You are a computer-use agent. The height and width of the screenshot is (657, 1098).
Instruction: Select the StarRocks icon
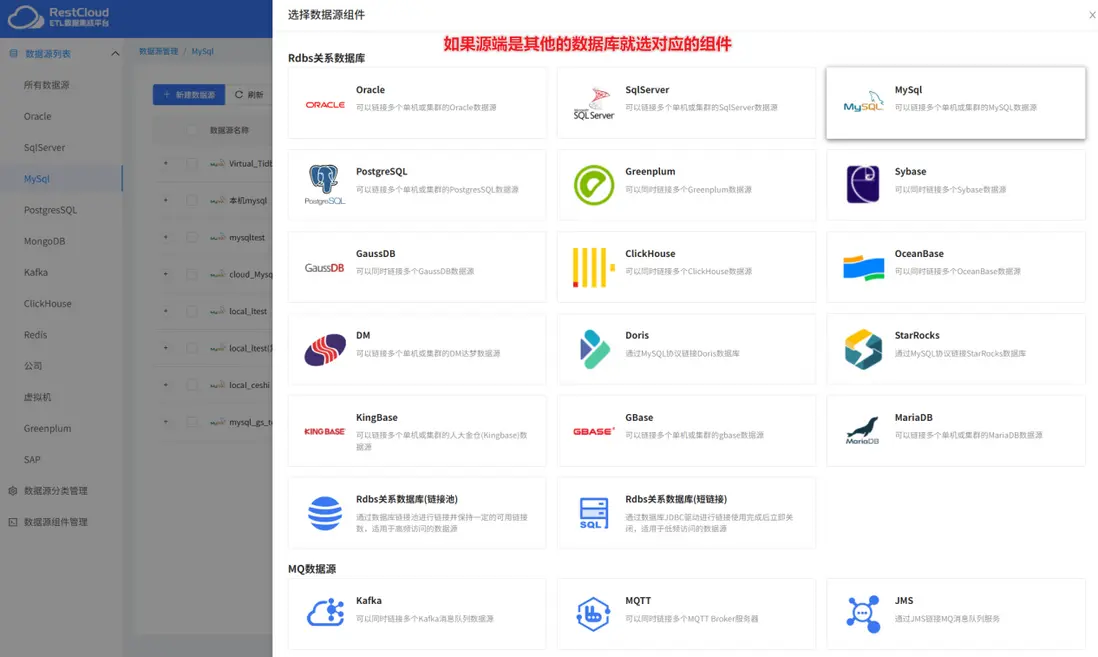[x=863, y=349]
